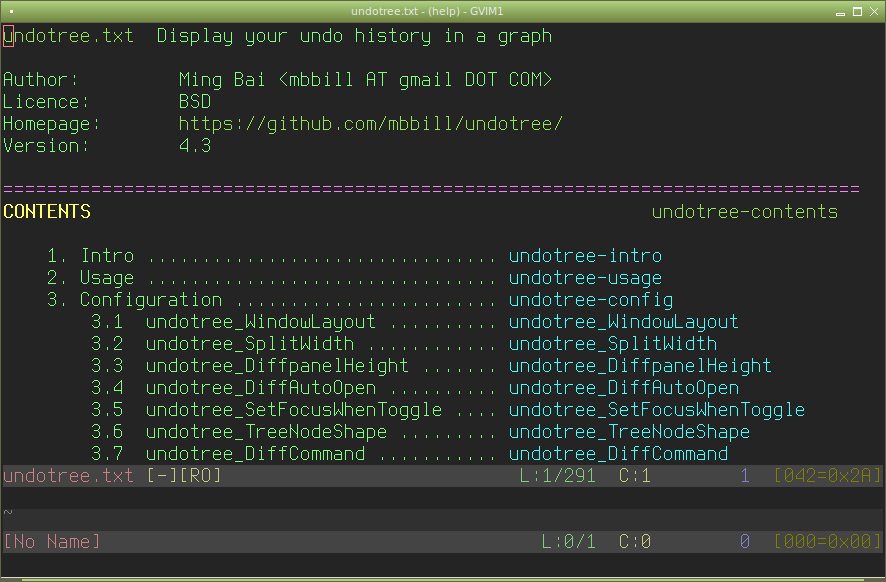Image resolution: width=886 pixels, height=582 pixels.
Task: Open the window menu icon in title bar
Action: pos(11,11)
